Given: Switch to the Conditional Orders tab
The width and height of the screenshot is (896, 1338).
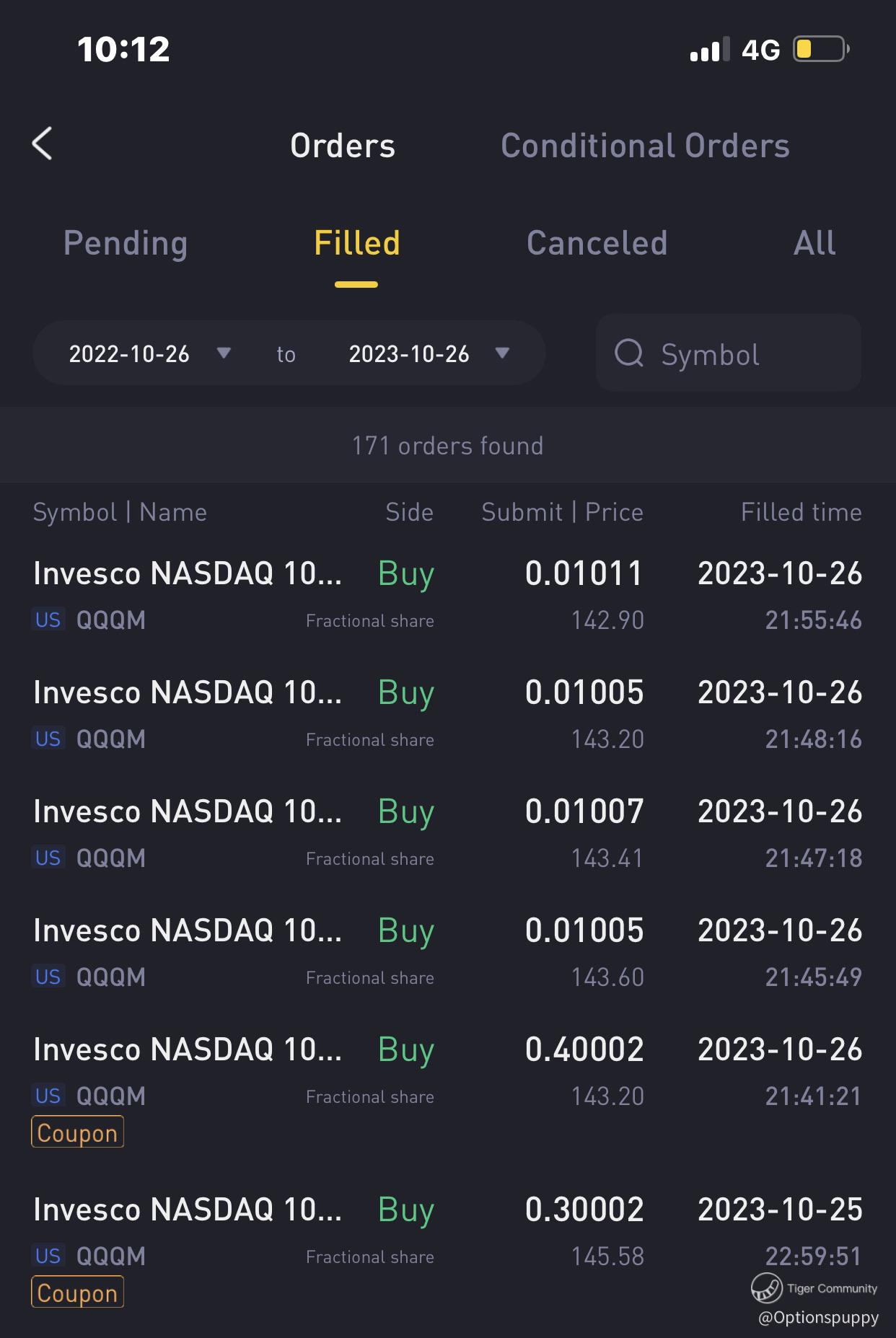Looking at the screenshot, I should coord(645,146).
